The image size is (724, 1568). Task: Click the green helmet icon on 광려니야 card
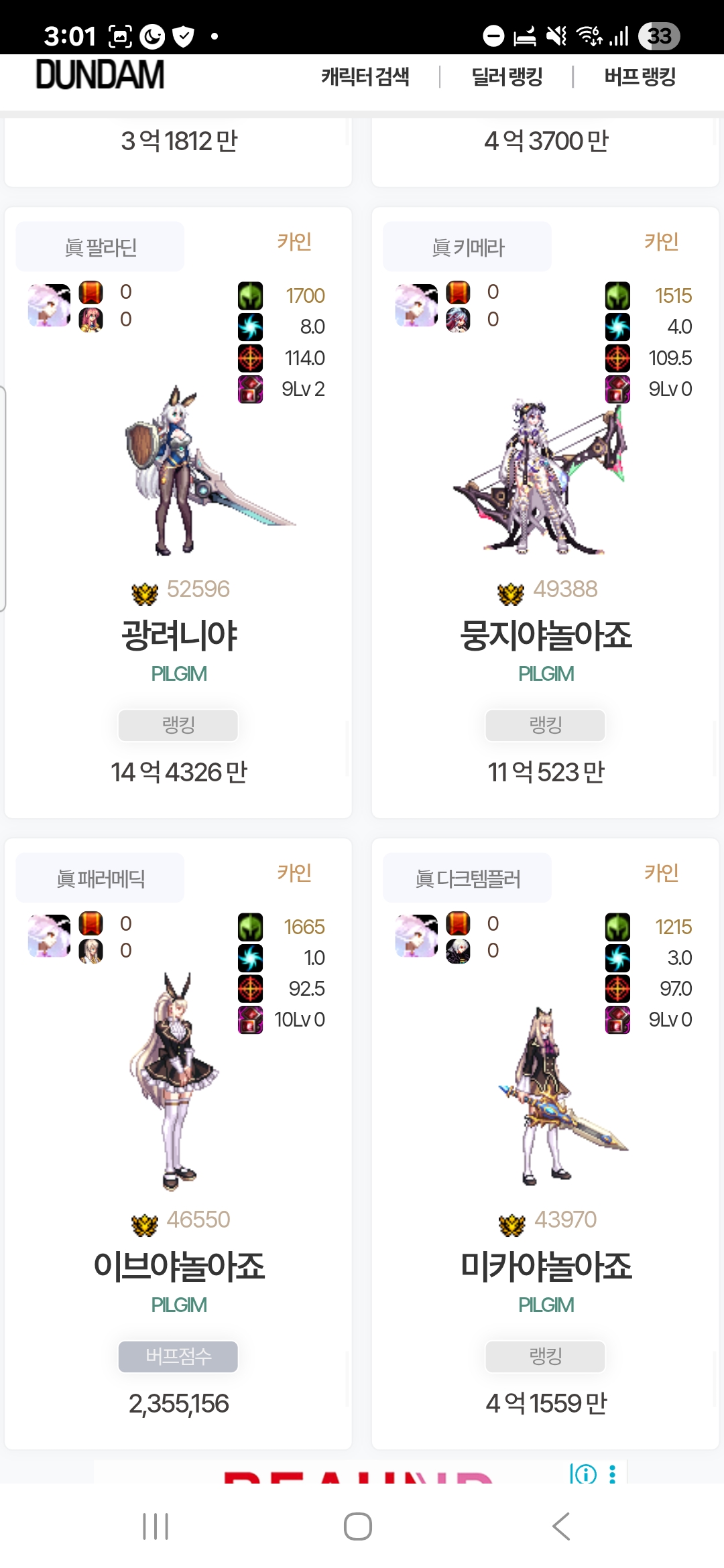point(251,296)
